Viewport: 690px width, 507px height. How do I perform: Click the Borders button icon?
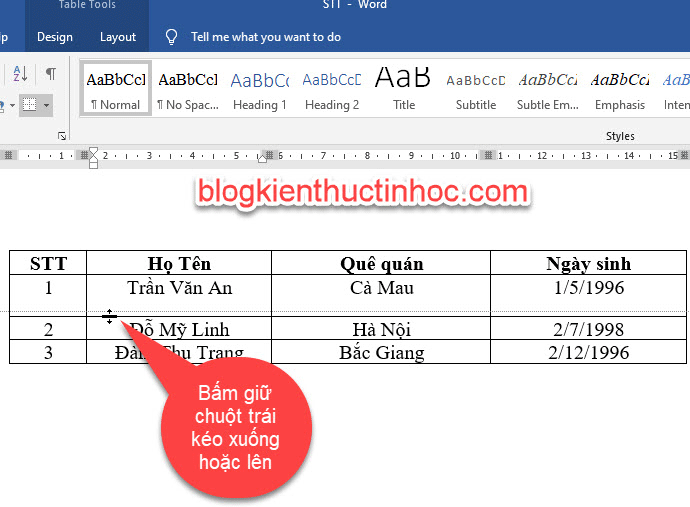[29, 105]
